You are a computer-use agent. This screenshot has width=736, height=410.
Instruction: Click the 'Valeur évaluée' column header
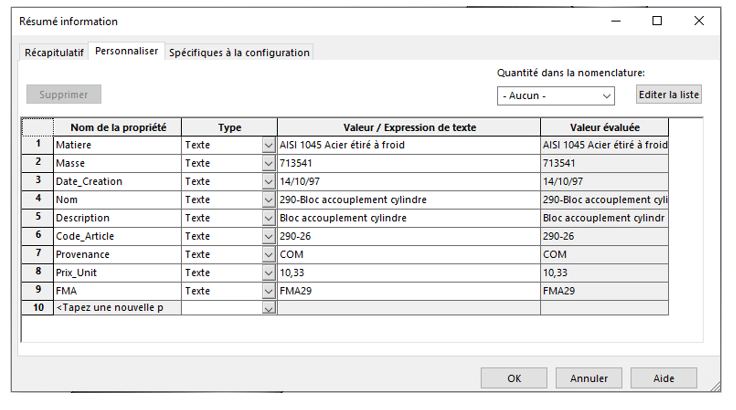point(605,127)
